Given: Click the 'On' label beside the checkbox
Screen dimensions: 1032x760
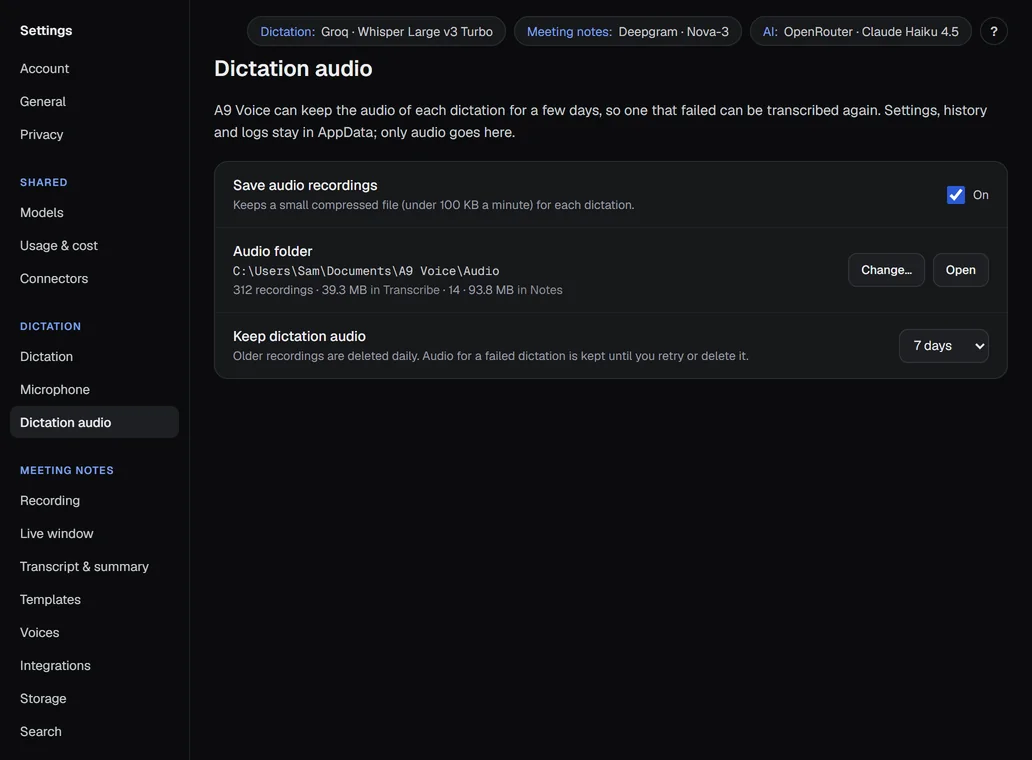Looking at the screenshot, I should [981, 195].
